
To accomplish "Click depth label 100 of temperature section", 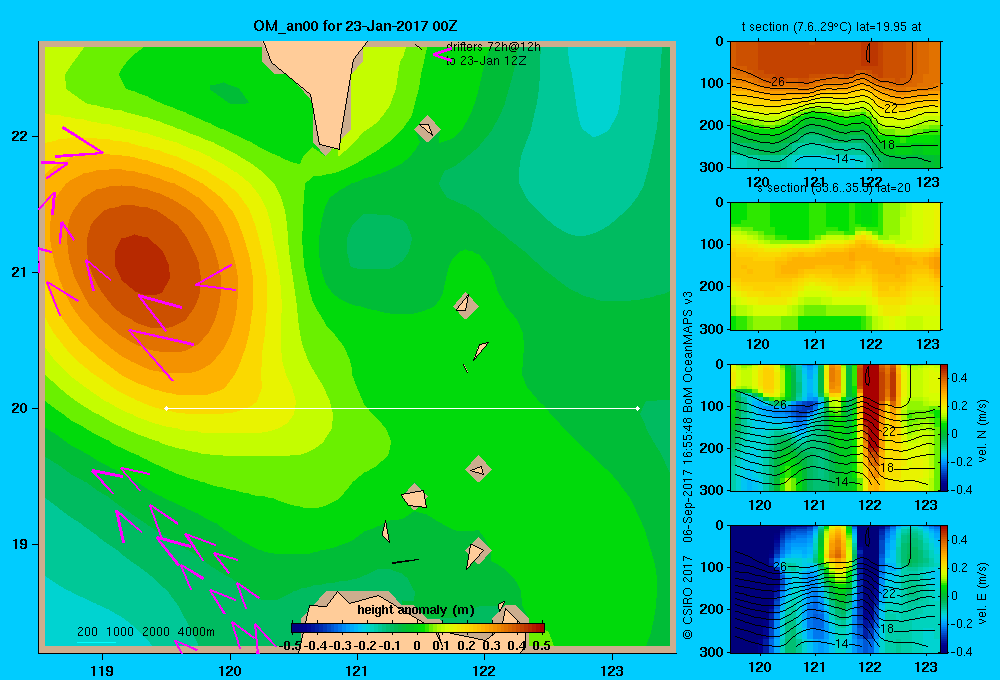I will click(712, 83).
